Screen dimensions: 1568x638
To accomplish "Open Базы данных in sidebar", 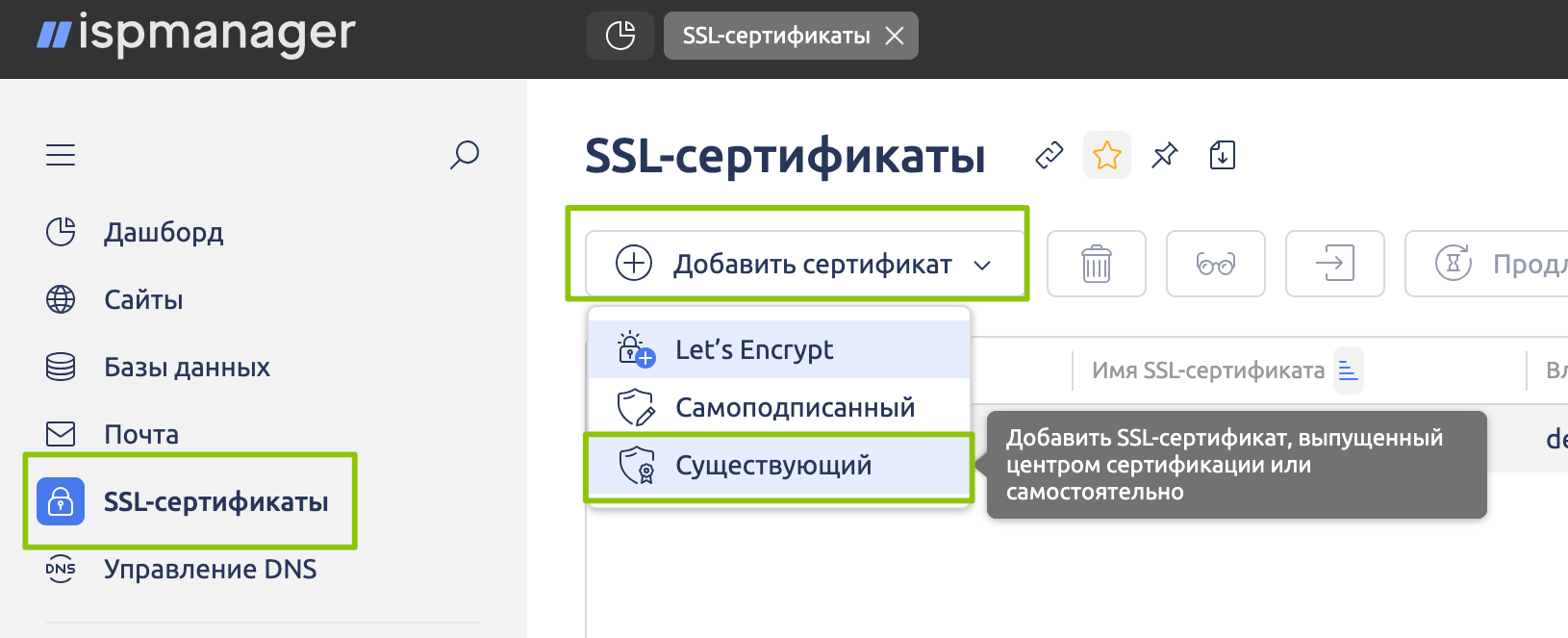I will pos(187,367).
